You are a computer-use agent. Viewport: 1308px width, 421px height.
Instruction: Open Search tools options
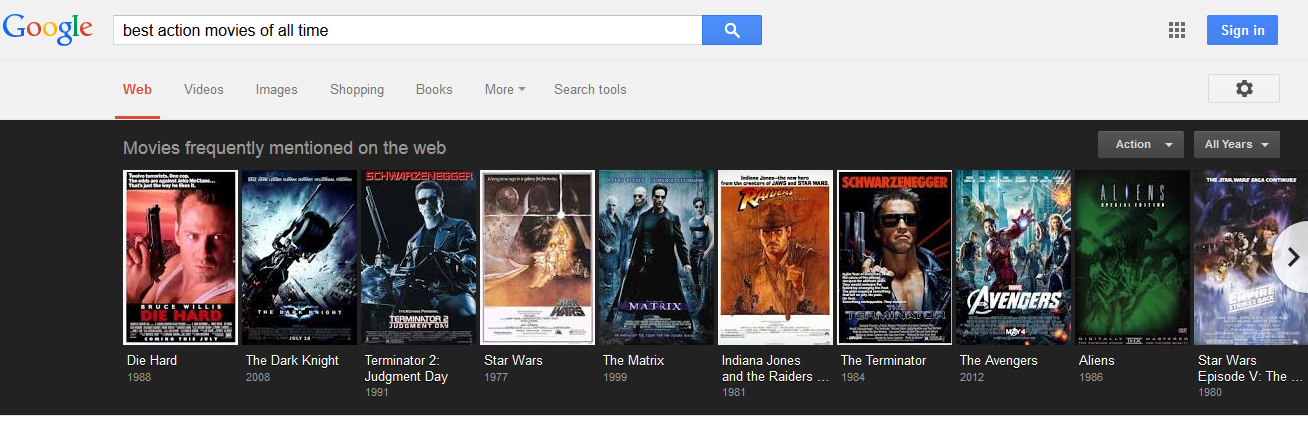point(590,89)
